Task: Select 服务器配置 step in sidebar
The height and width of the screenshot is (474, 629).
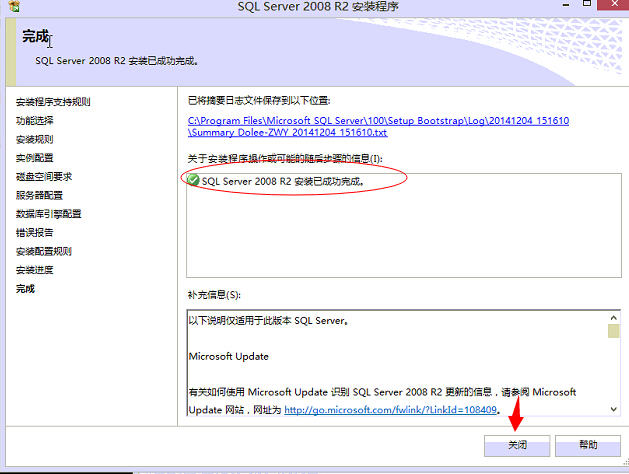Action: (39, 195)
